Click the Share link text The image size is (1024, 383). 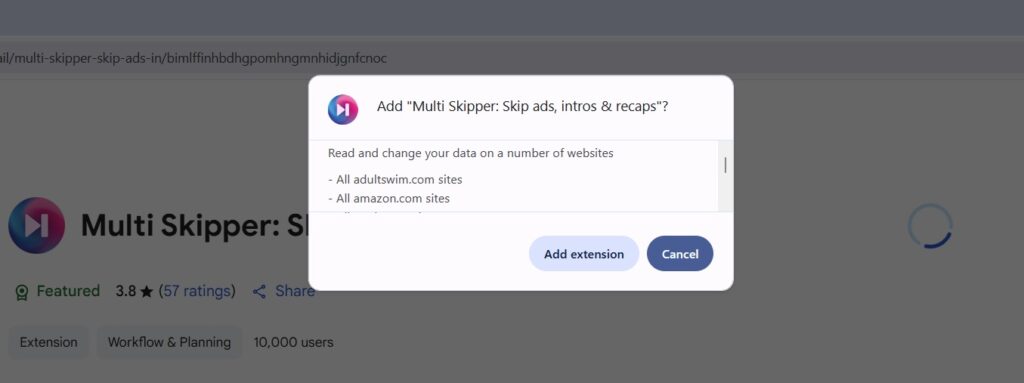295,291
